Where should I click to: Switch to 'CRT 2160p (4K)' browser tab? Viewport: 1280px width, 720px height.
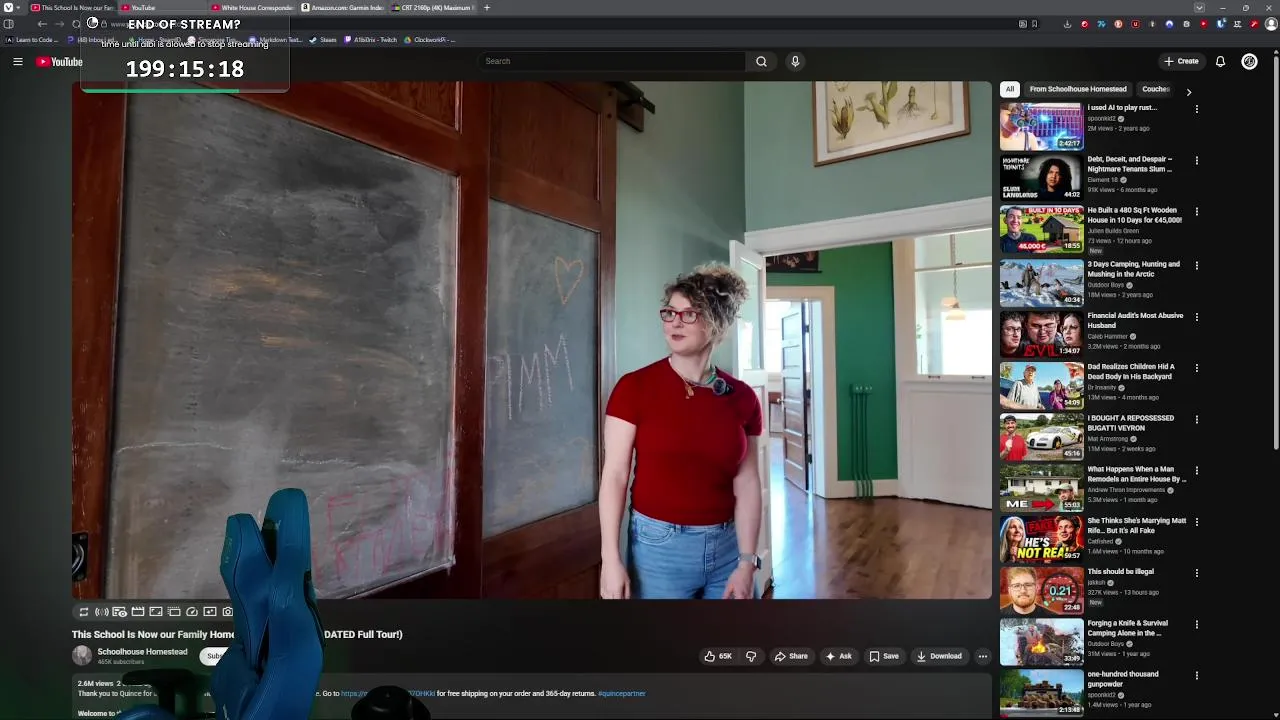click(x=432, y=8)
